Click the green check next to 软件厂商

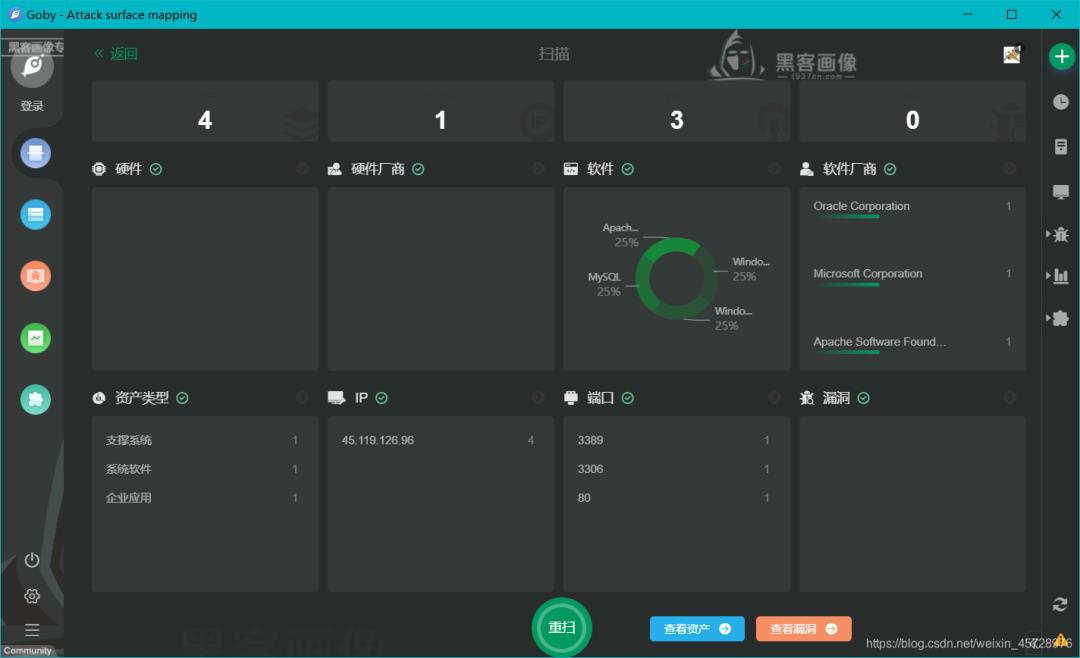890,169
